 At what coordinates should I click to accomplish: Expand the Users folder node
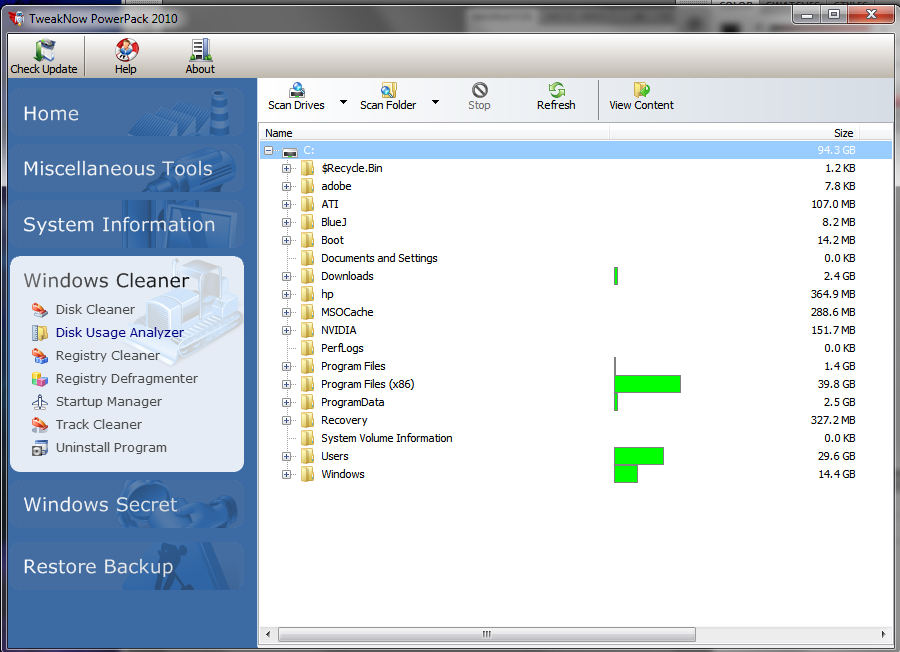point(287,456)
